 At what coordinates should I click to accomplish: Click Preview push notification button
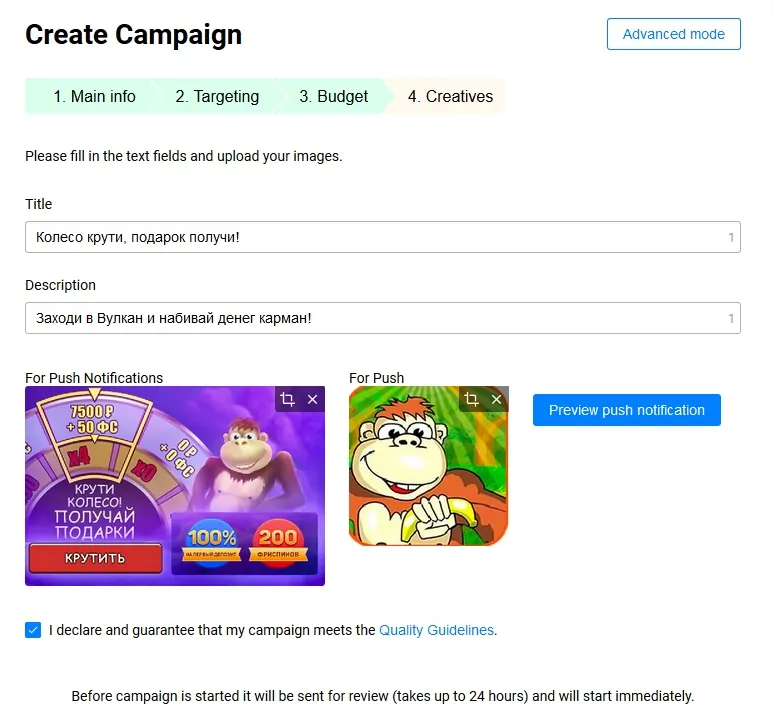point(626,410)
